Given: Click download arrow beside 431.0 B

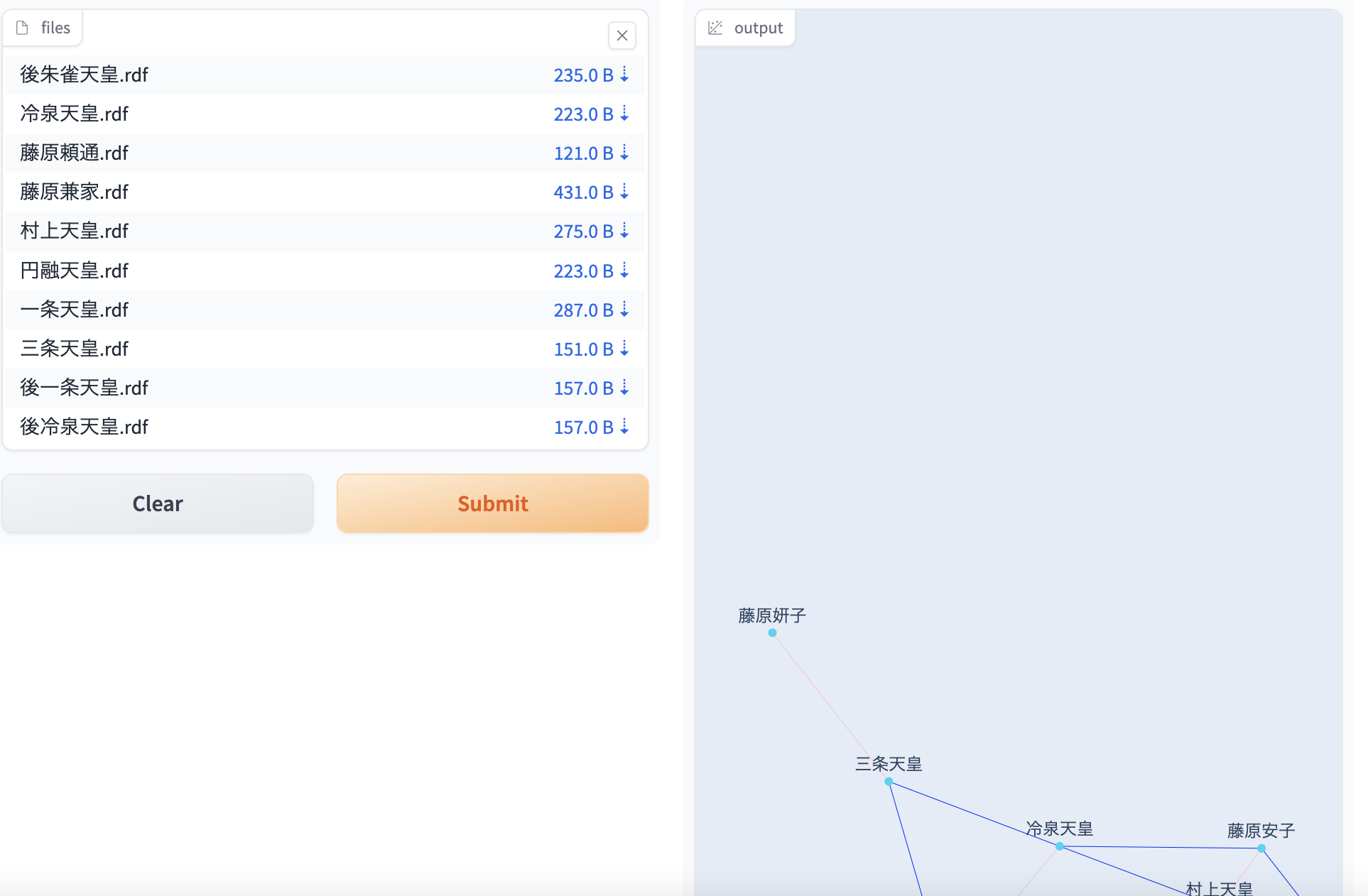Looking at the screenshot, I should tap(624, 192).
